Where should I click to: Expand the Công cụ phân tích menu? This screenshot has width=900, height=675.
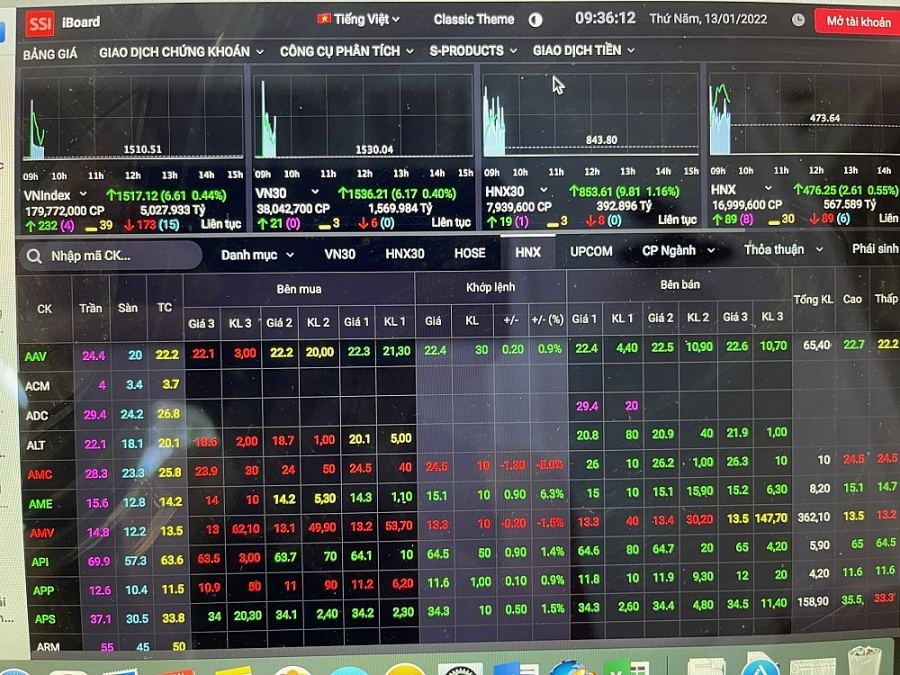pos(346,51)
